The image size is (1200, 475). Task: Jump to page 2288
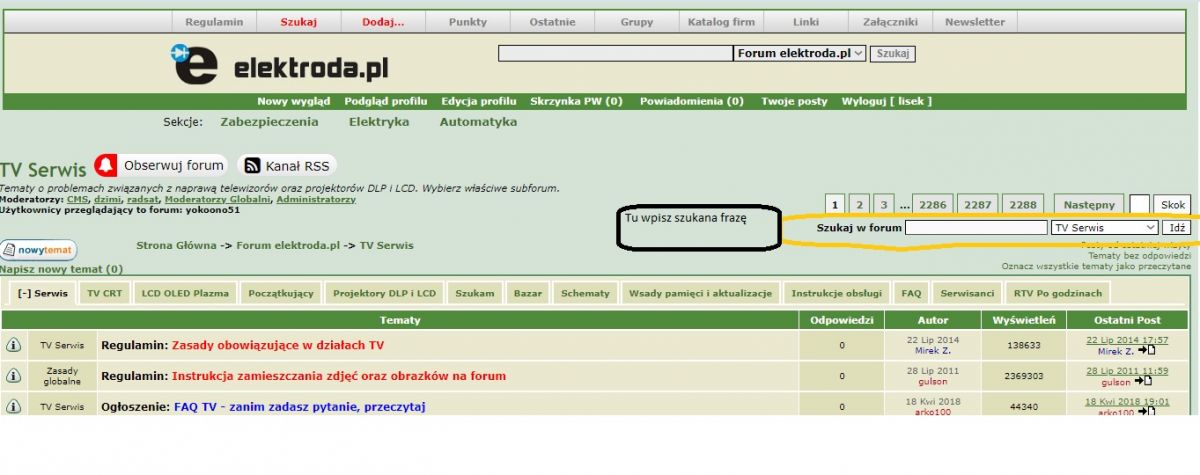(1022, 204)
